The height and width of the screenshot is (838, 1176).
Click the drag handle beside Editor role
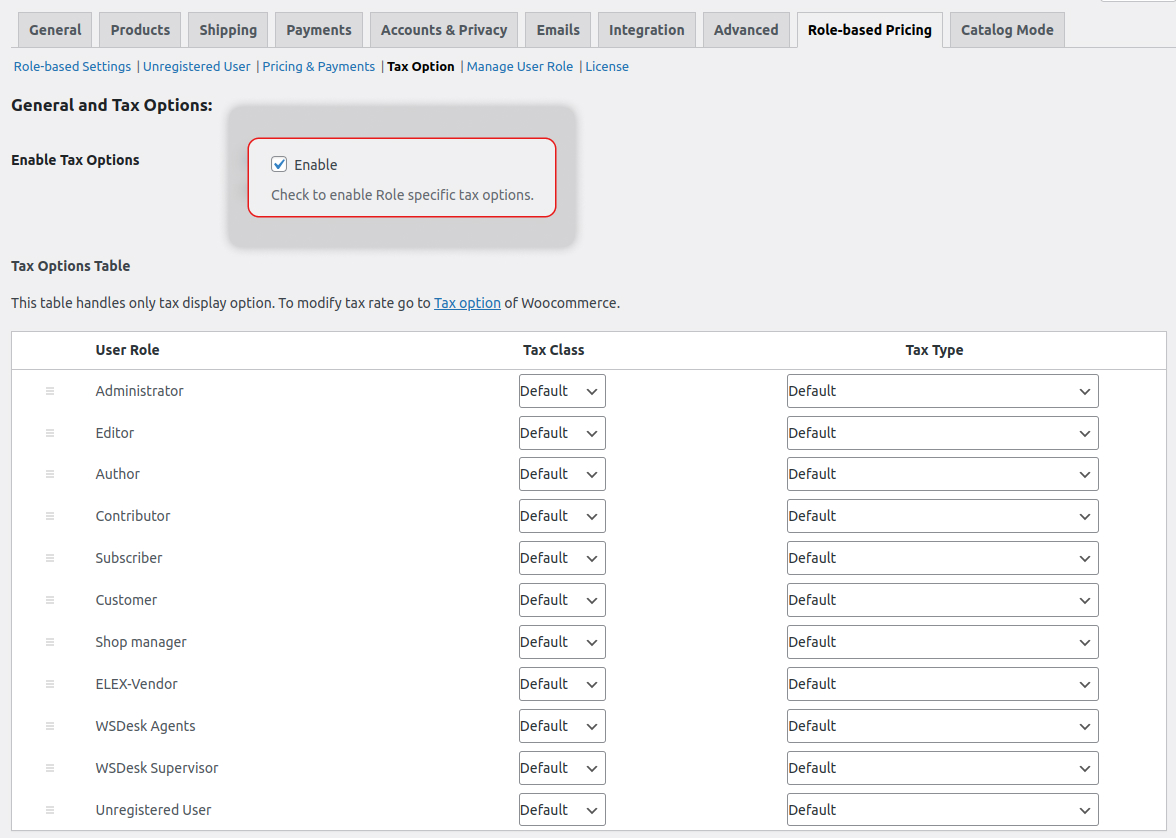pyautogui.click(x=50, y=433)
